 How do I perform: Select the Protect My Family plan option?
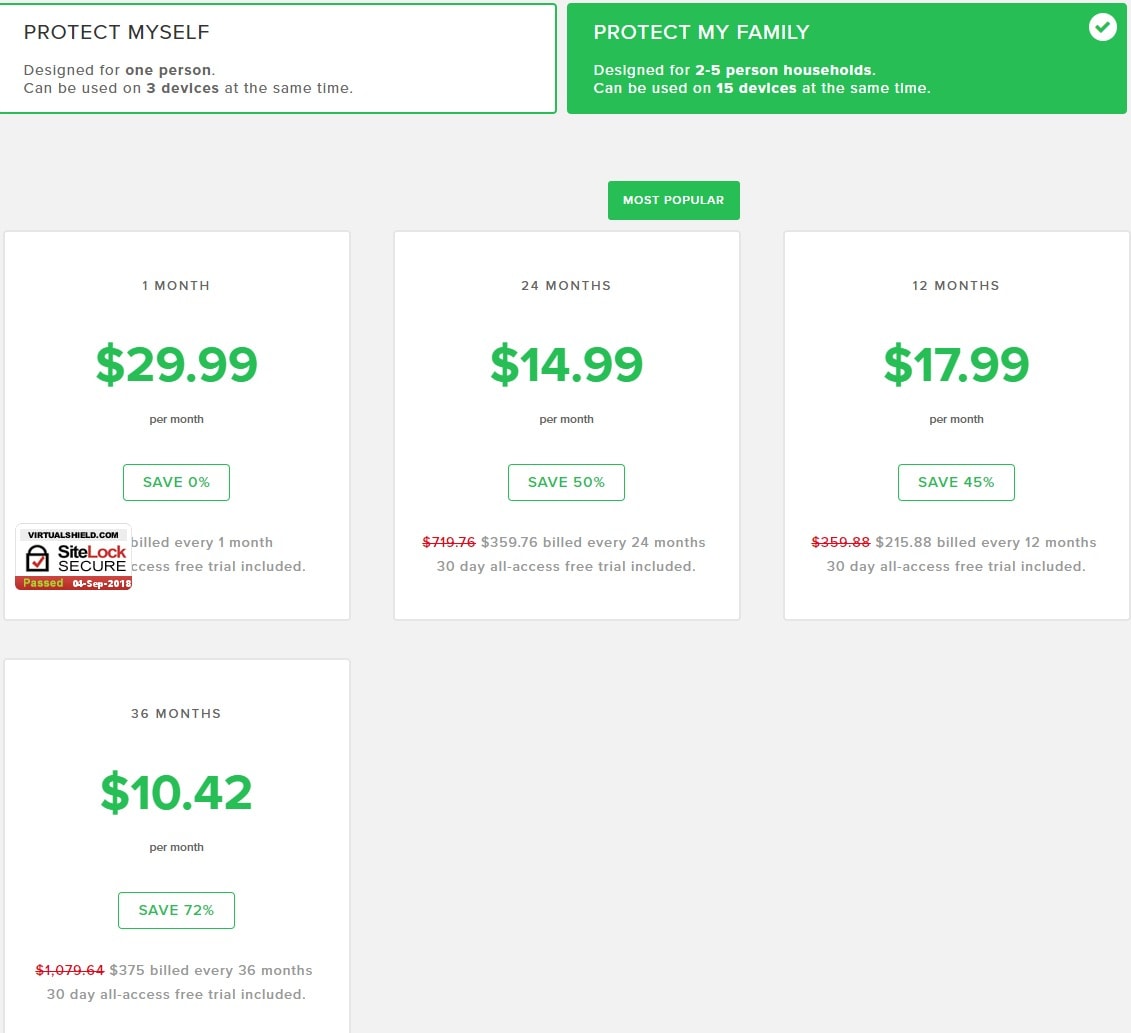click(847, 58)
